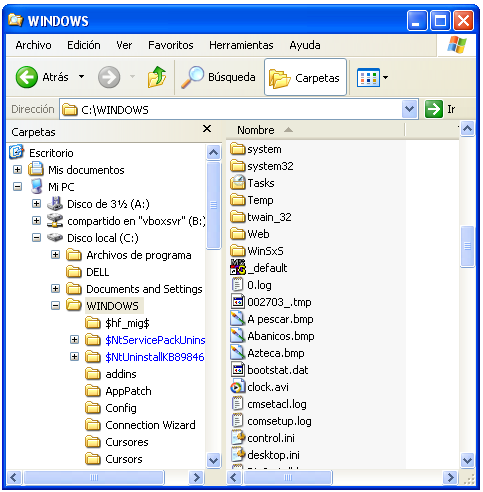Open the Dirección address dropdown
483x492 pixels.
tap(410, 109)
